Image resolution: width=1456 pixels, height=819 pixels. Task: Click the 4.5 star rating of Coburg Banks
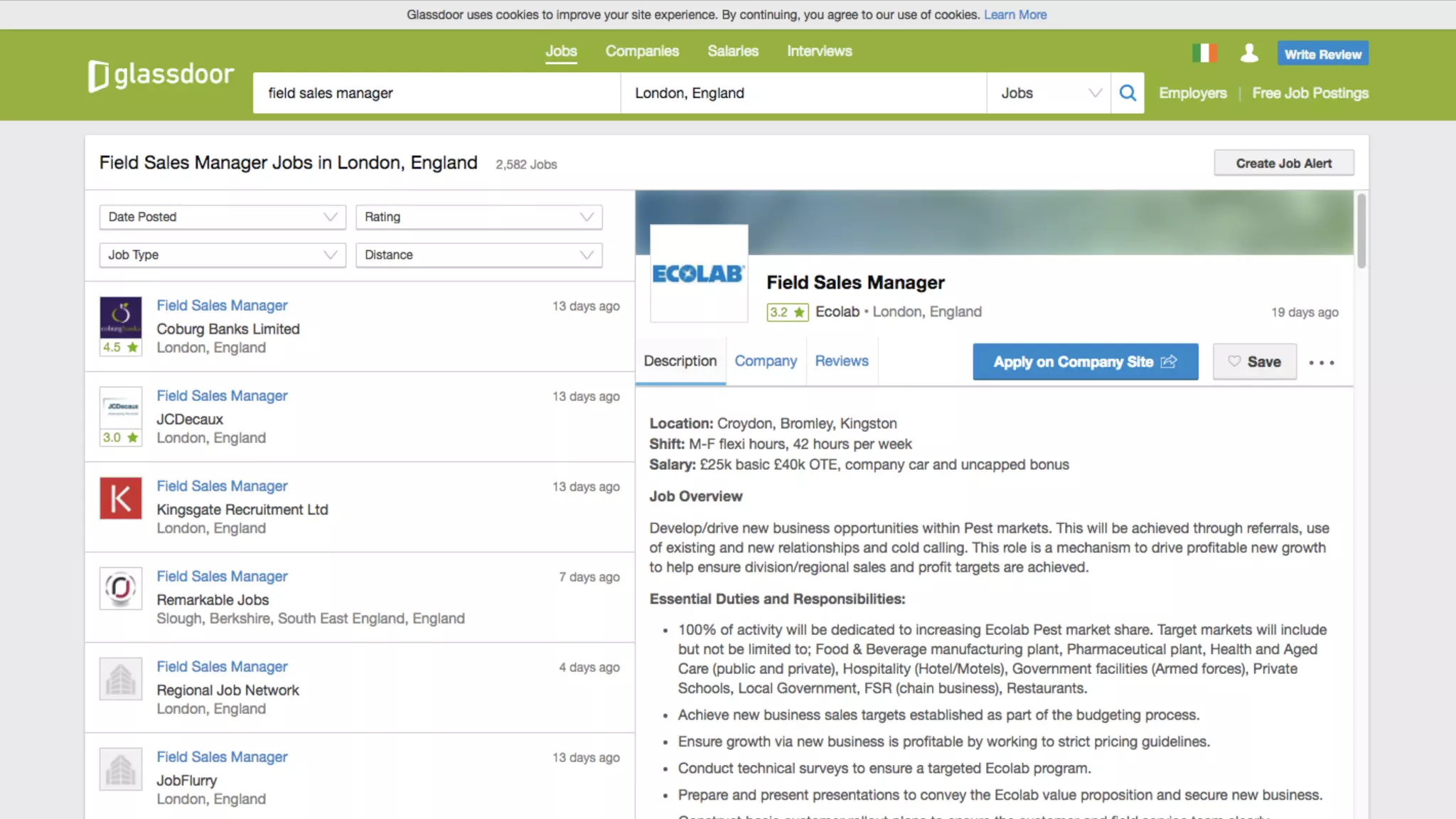(x=120, y=348)
